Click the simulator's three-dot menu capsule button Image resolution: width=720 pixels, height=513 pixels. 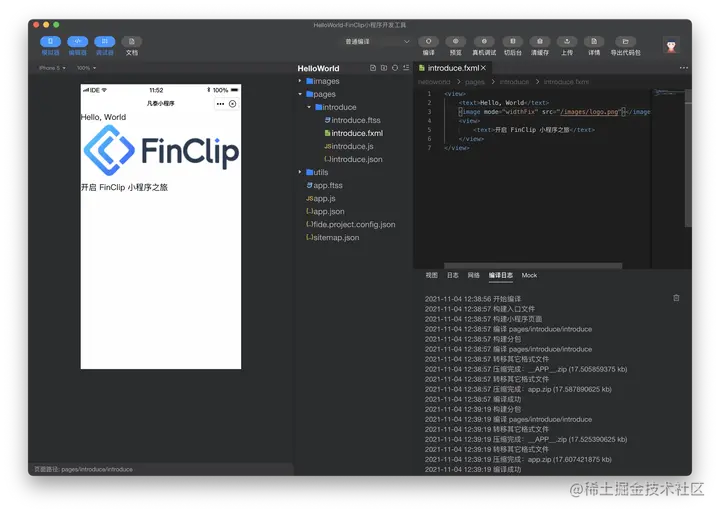point(220,104)
